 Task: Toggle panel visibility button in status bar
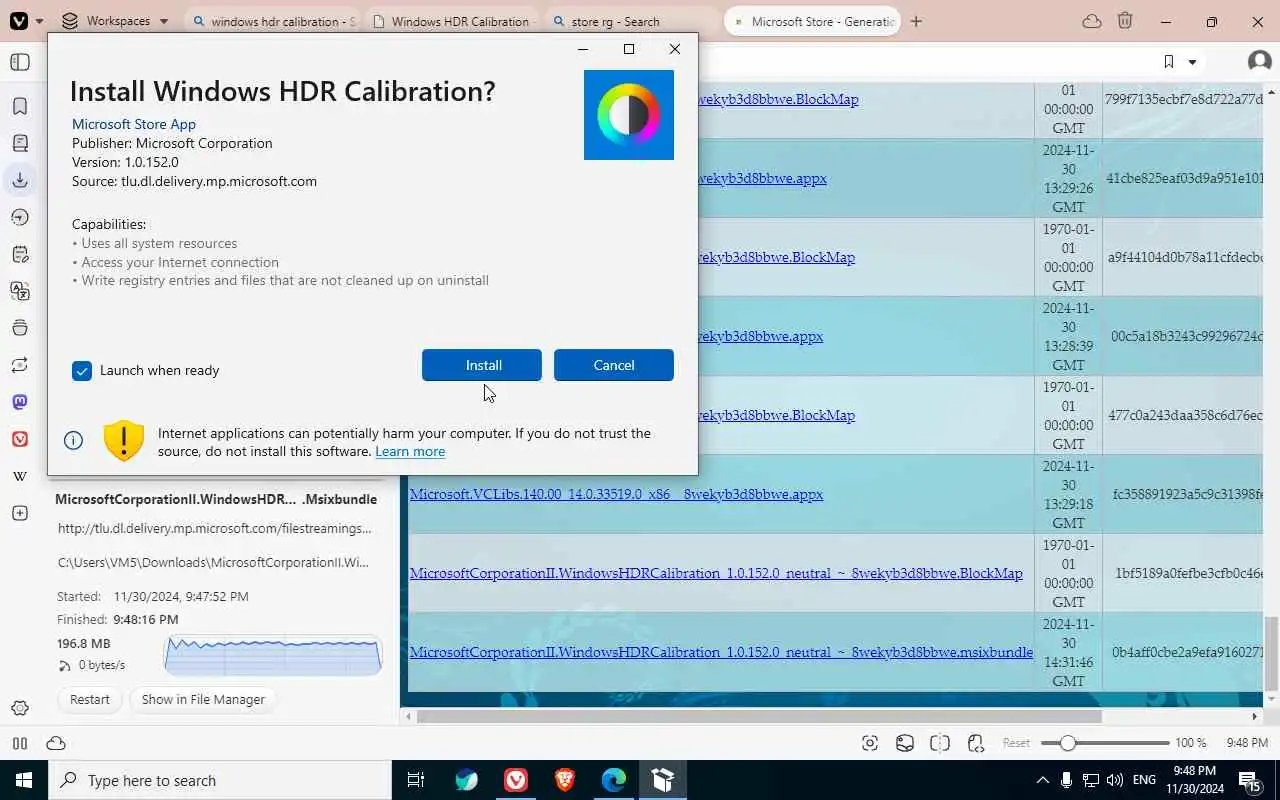[x=19, y=743]
